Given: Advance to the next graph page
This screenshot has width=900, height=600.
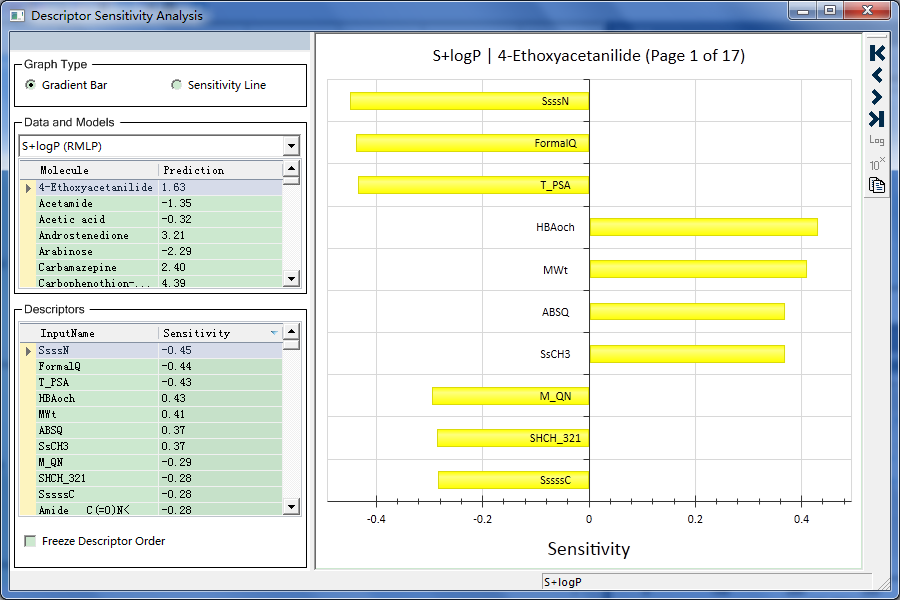Looking at the screenshot, I should (876, 97).
